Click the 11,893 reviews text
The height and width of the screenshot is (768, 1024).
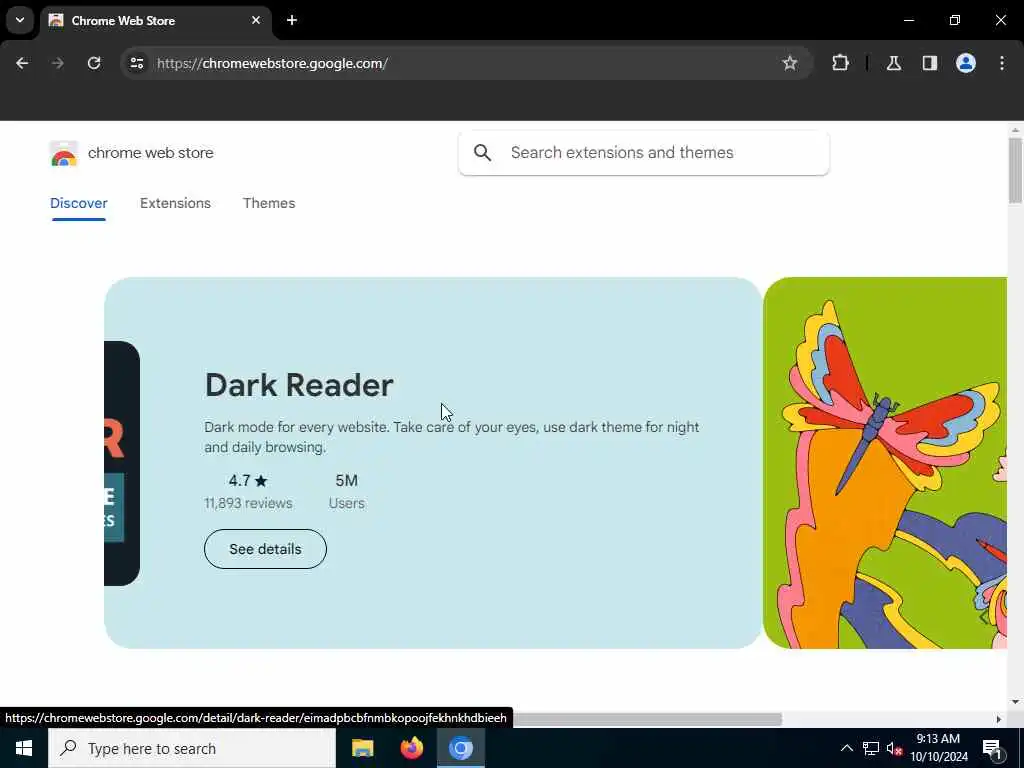pos(248,504)
